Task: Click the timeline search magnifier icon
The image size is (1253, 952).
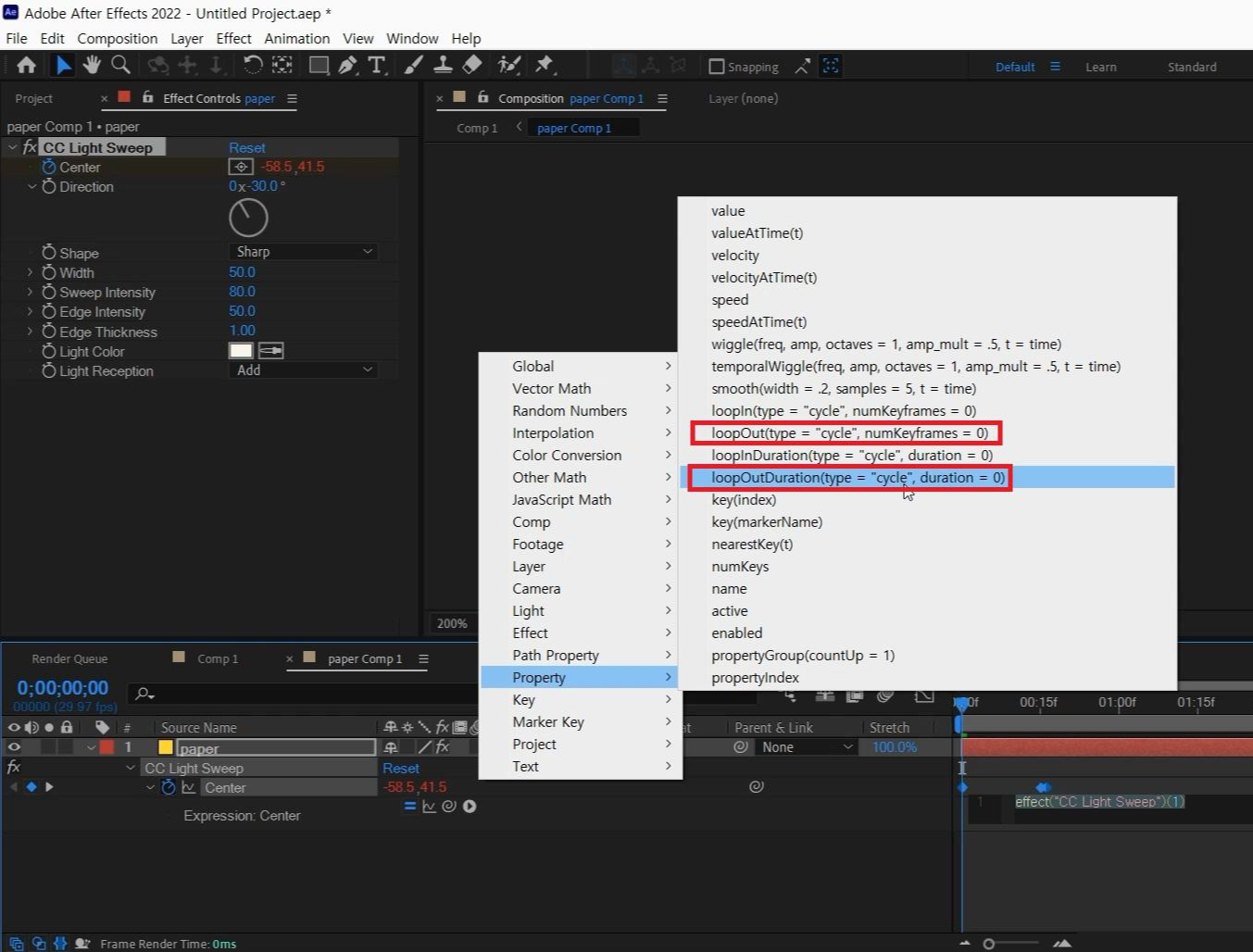Action: click(x=144, y=693)
